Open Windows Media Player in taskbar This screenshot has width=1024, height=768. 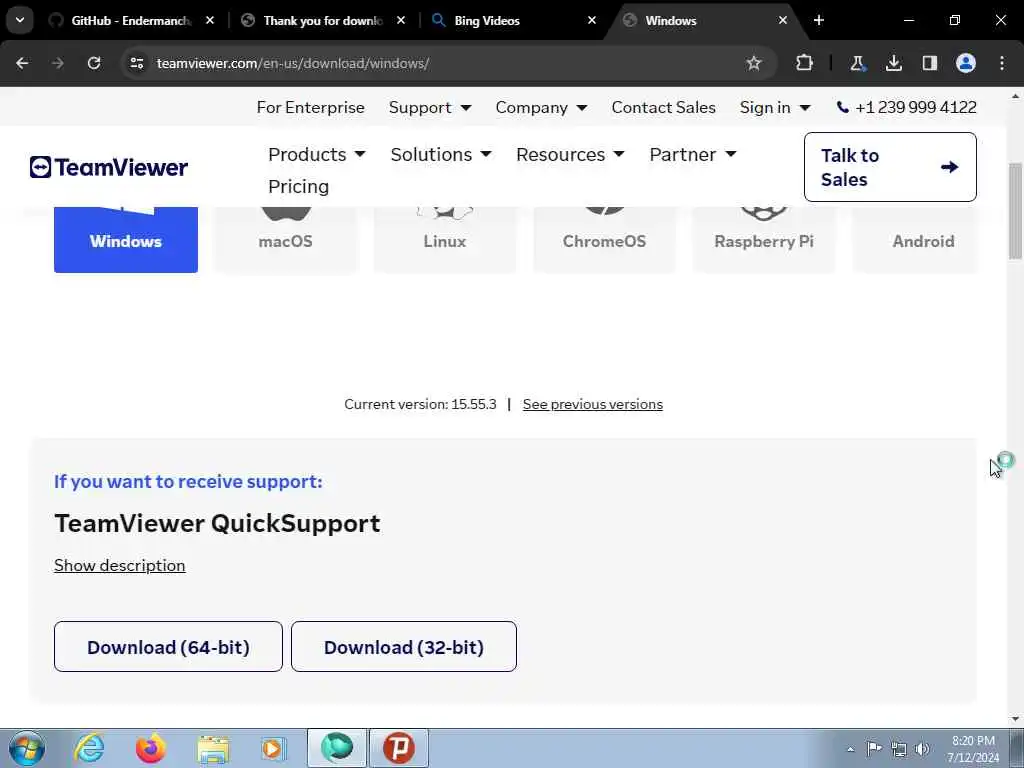[x=273, y=748]
